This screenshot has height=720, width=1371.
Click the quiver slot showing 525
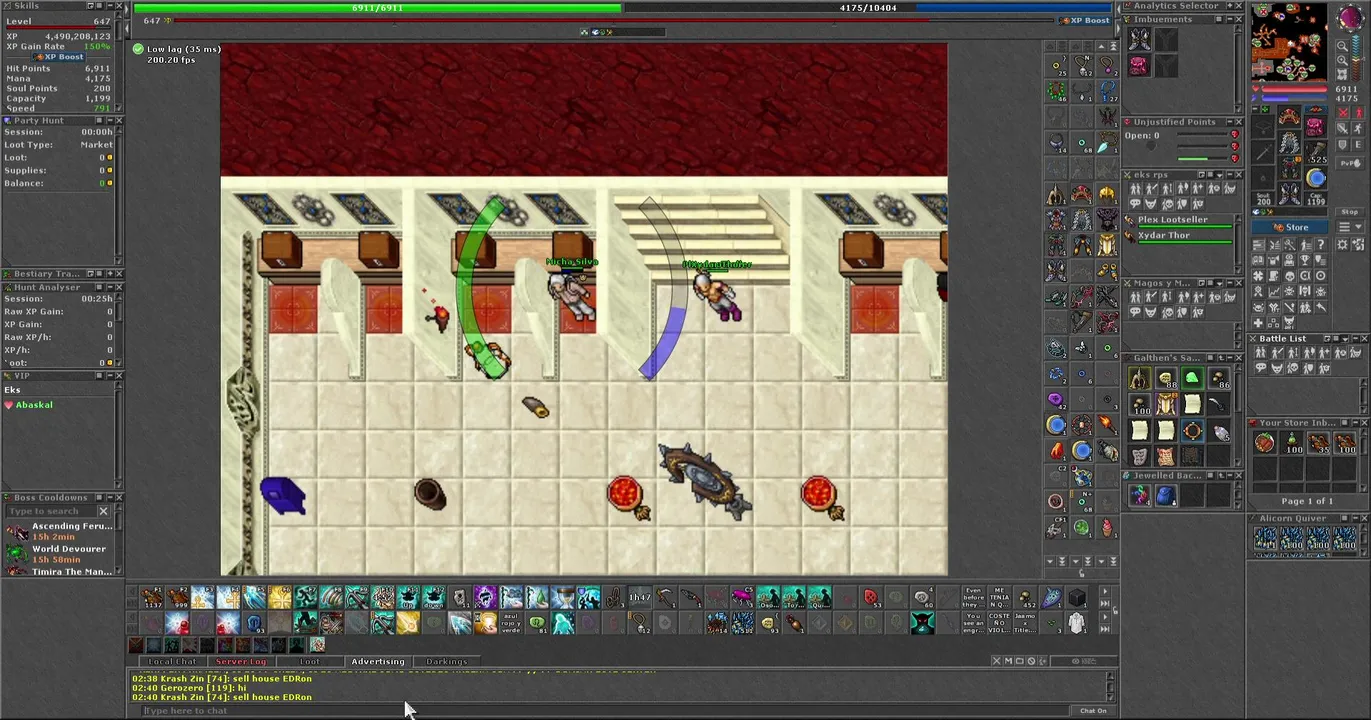click(1315, 152)
